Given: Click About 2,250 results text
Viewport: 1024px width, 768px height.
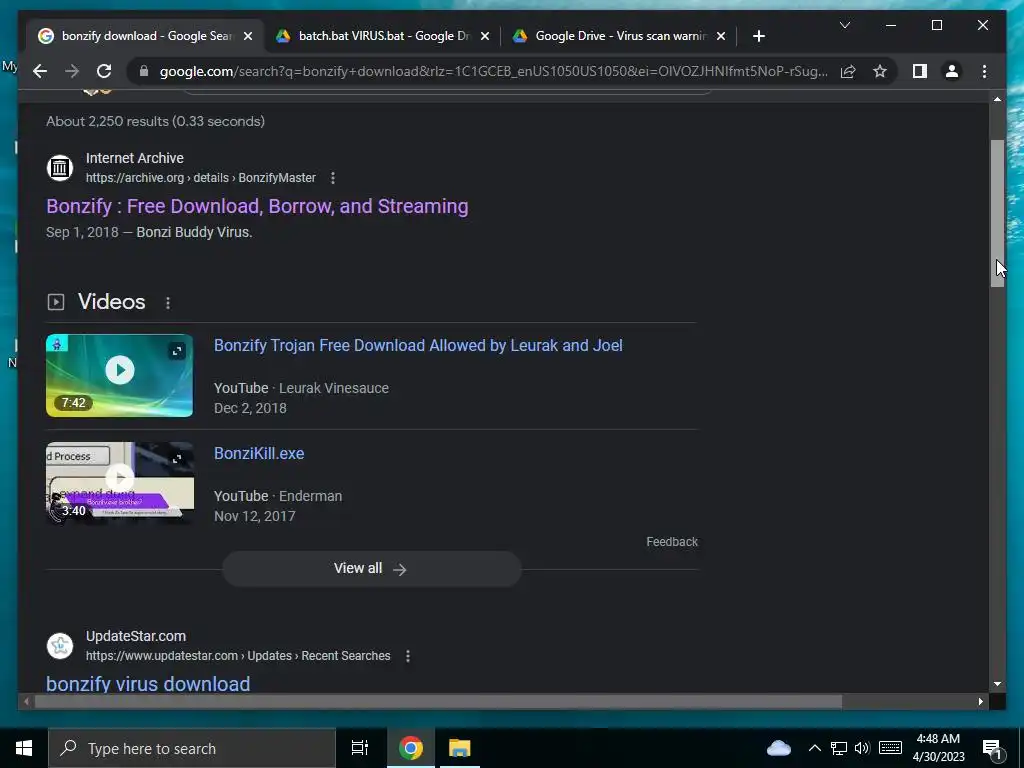Looking at the screenshot, I should 155,121.
